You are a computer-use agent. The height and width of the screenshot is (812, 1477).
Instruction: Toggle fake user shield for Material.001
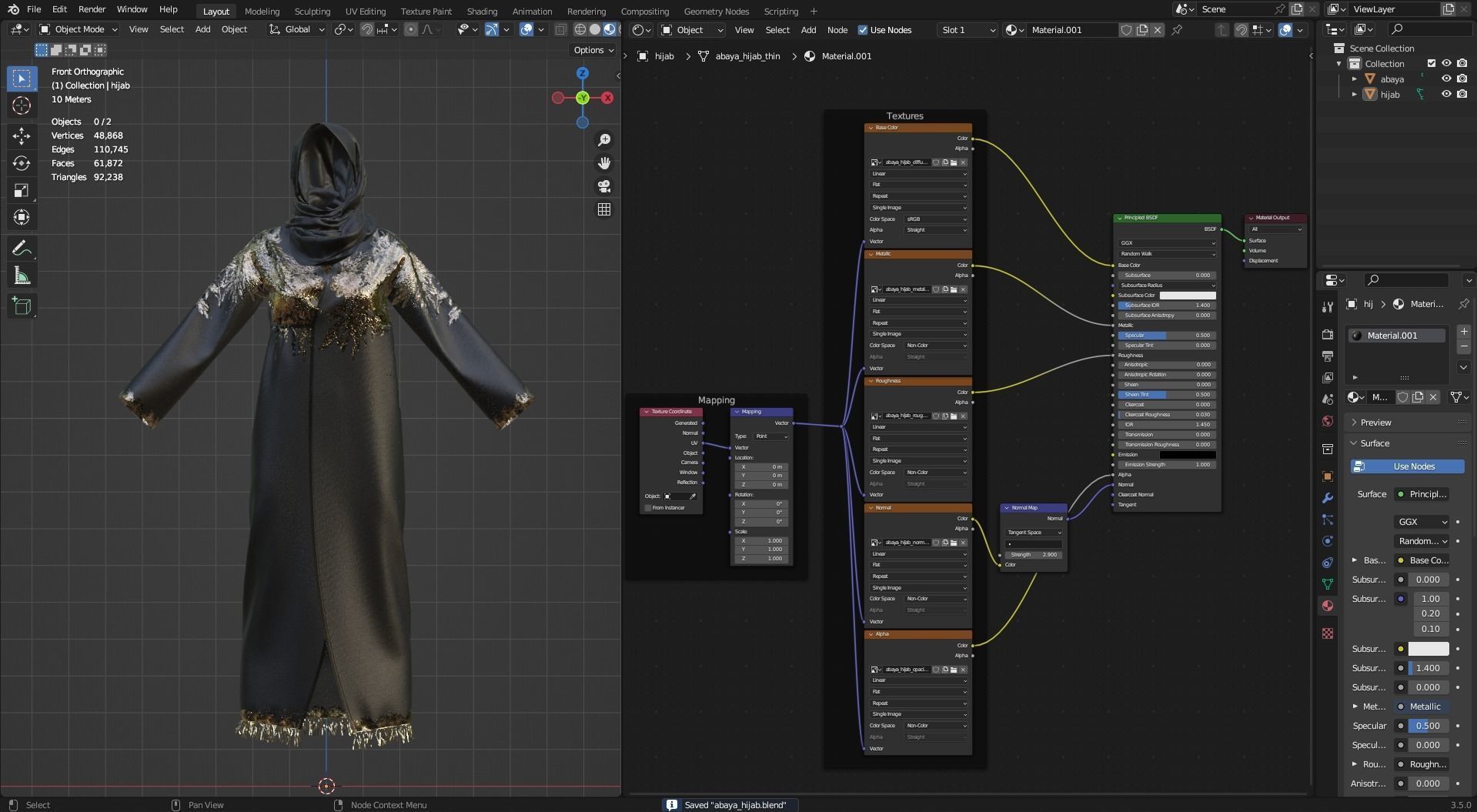(x=1126, y=30)
